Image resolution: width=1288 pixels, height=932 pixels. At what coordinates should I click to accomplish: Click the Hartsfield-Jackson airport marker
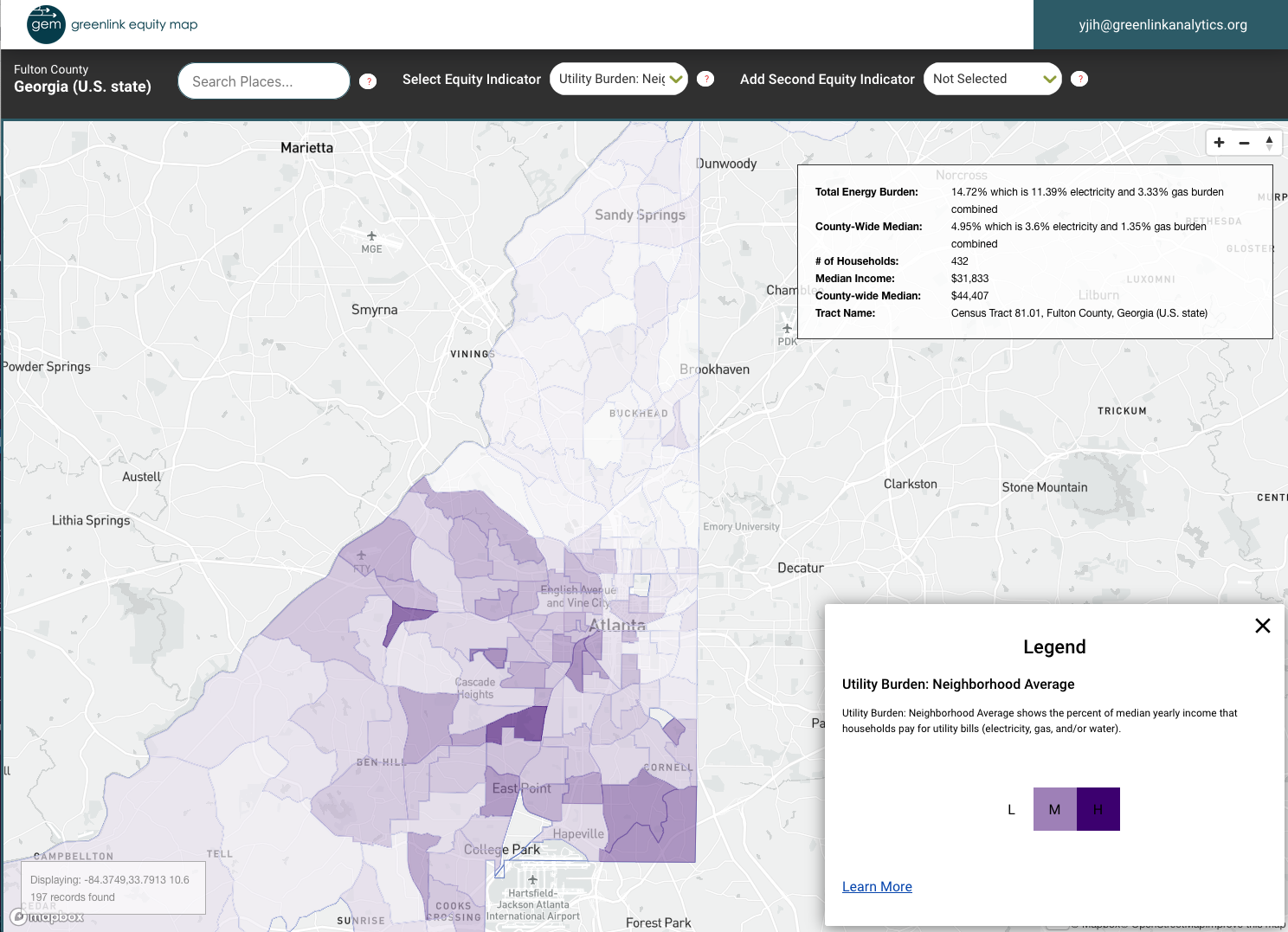pos(532,880)
